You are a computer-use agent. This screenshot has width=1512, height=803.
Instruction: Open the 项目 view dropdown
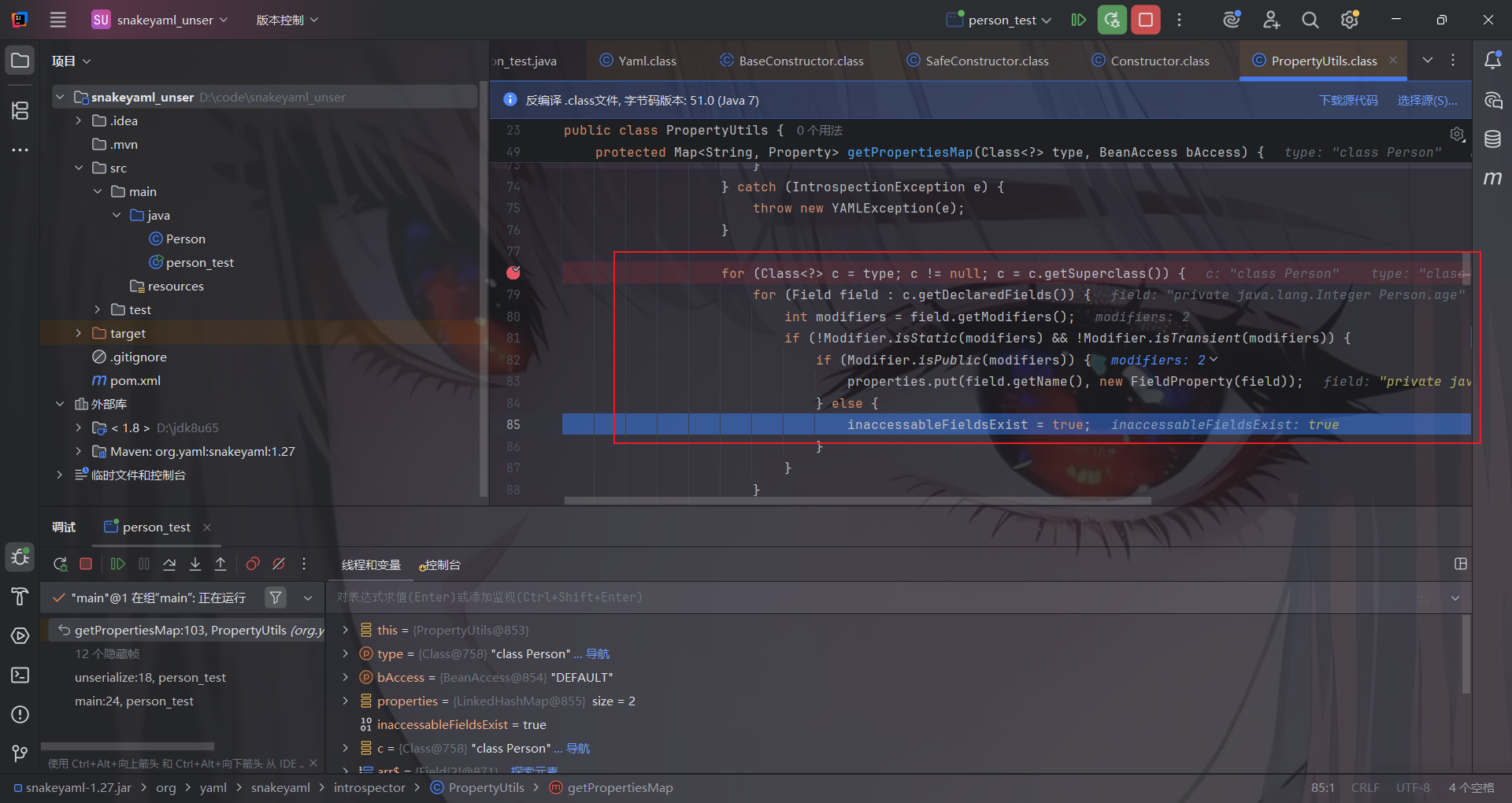(71, 61)
